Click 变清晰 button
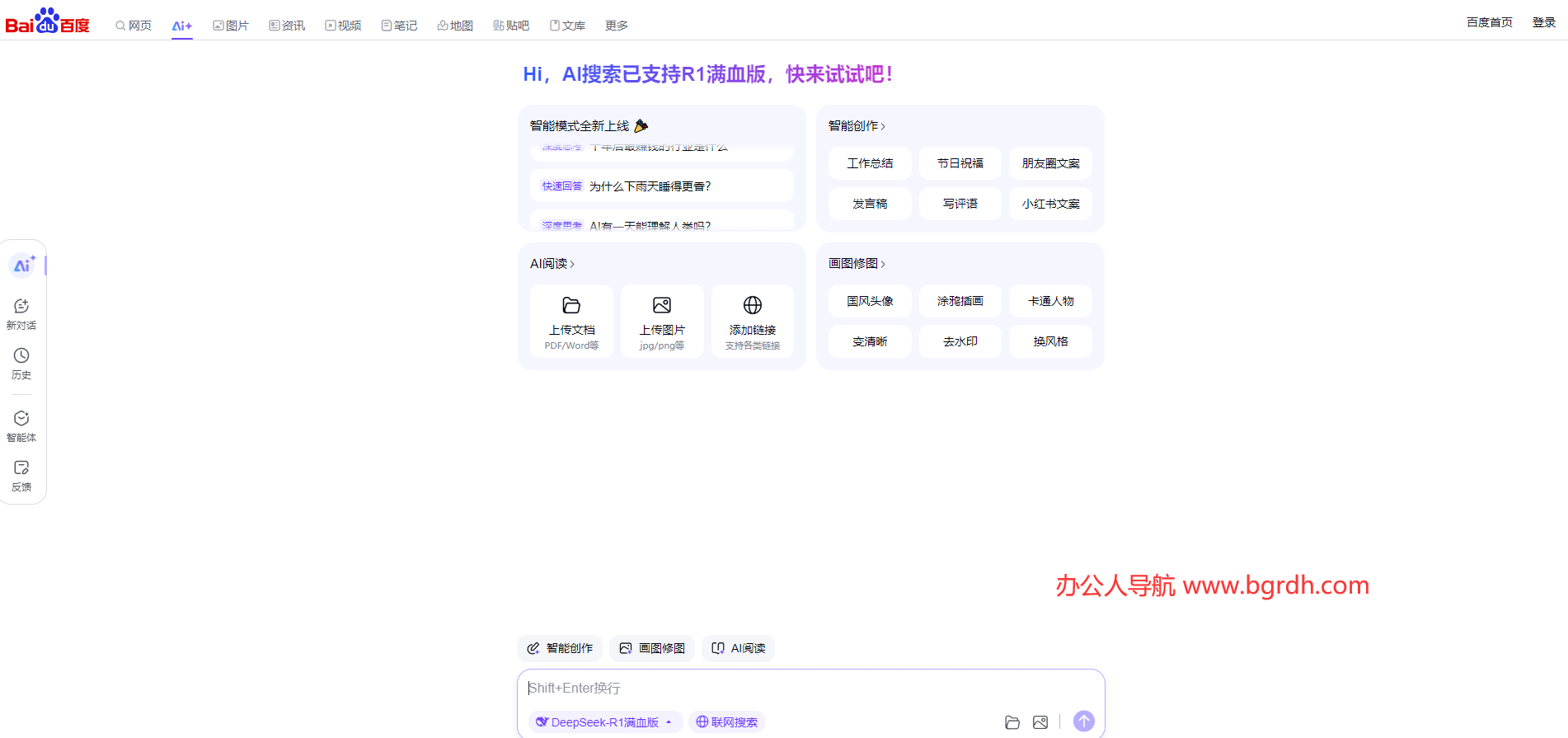 point(870,341)
